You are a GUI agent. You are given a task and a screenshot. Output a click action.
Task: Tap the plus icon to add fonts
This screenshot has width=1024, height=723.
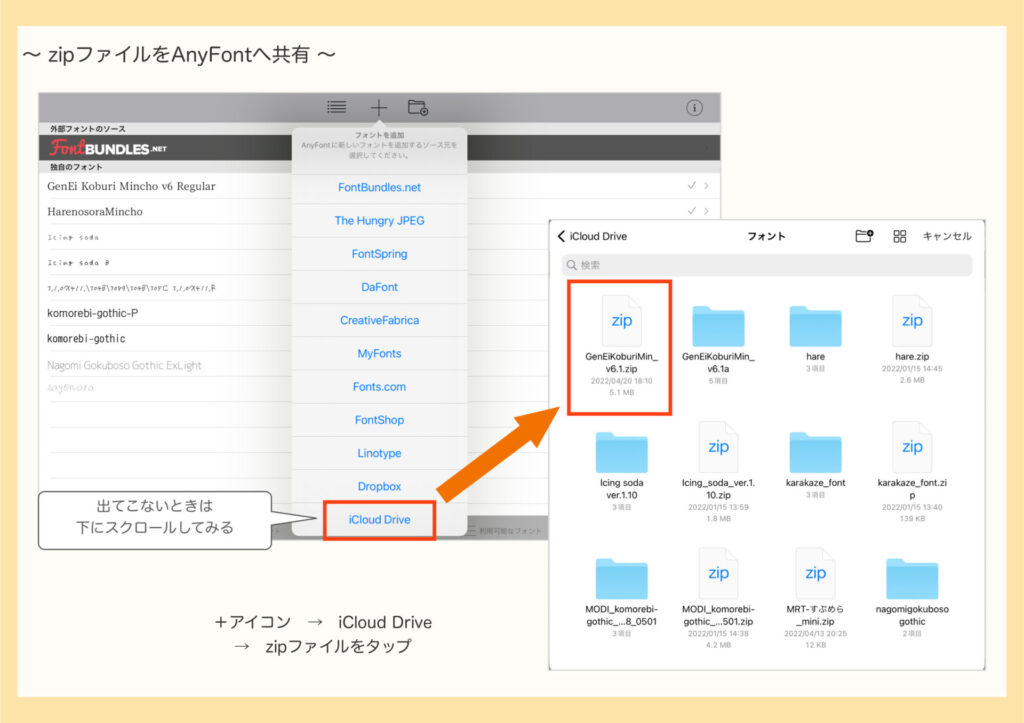pos(379,108)
